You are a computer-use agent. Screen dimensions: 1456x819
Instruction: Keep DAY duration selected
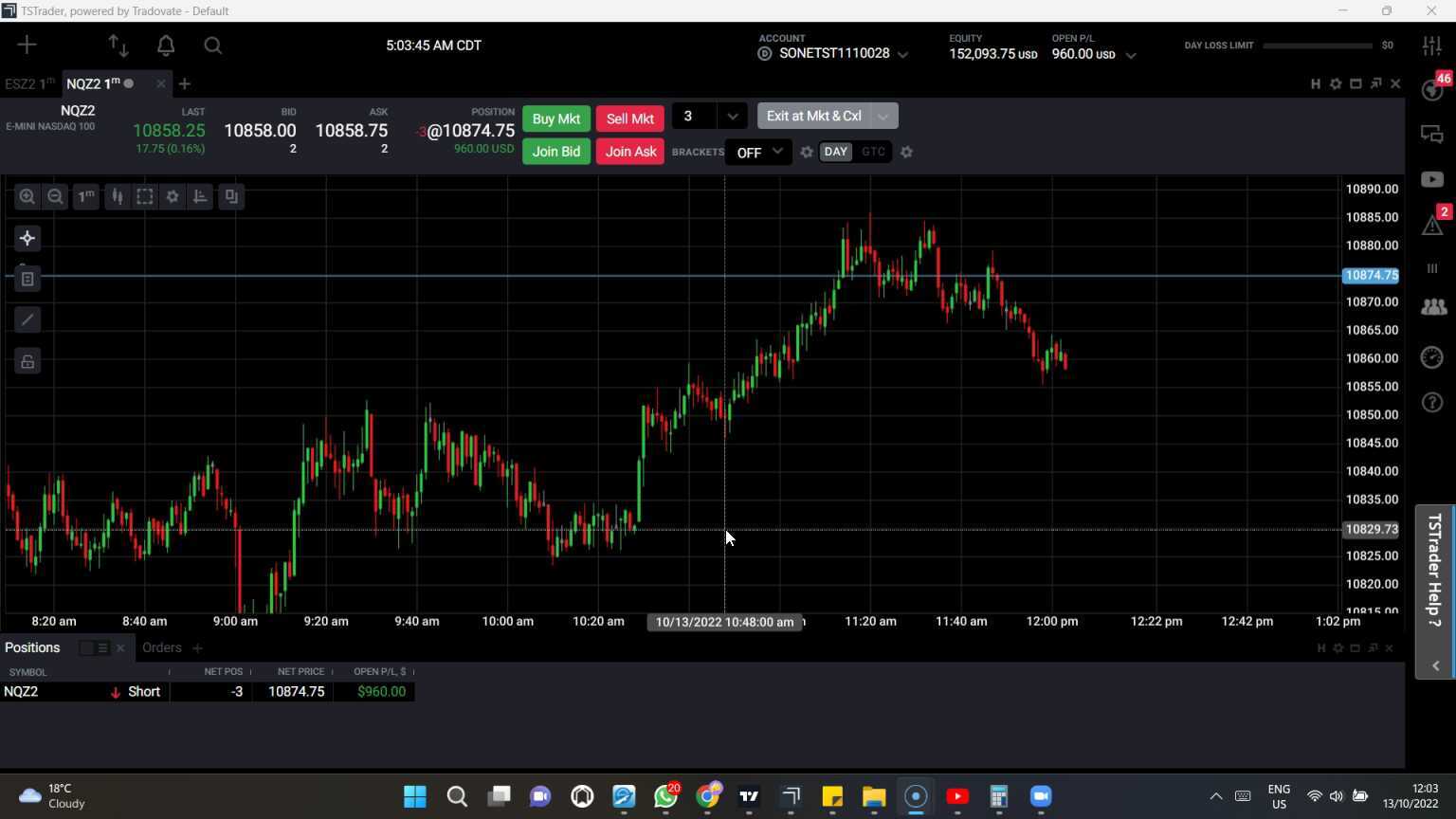pos(834,152)
